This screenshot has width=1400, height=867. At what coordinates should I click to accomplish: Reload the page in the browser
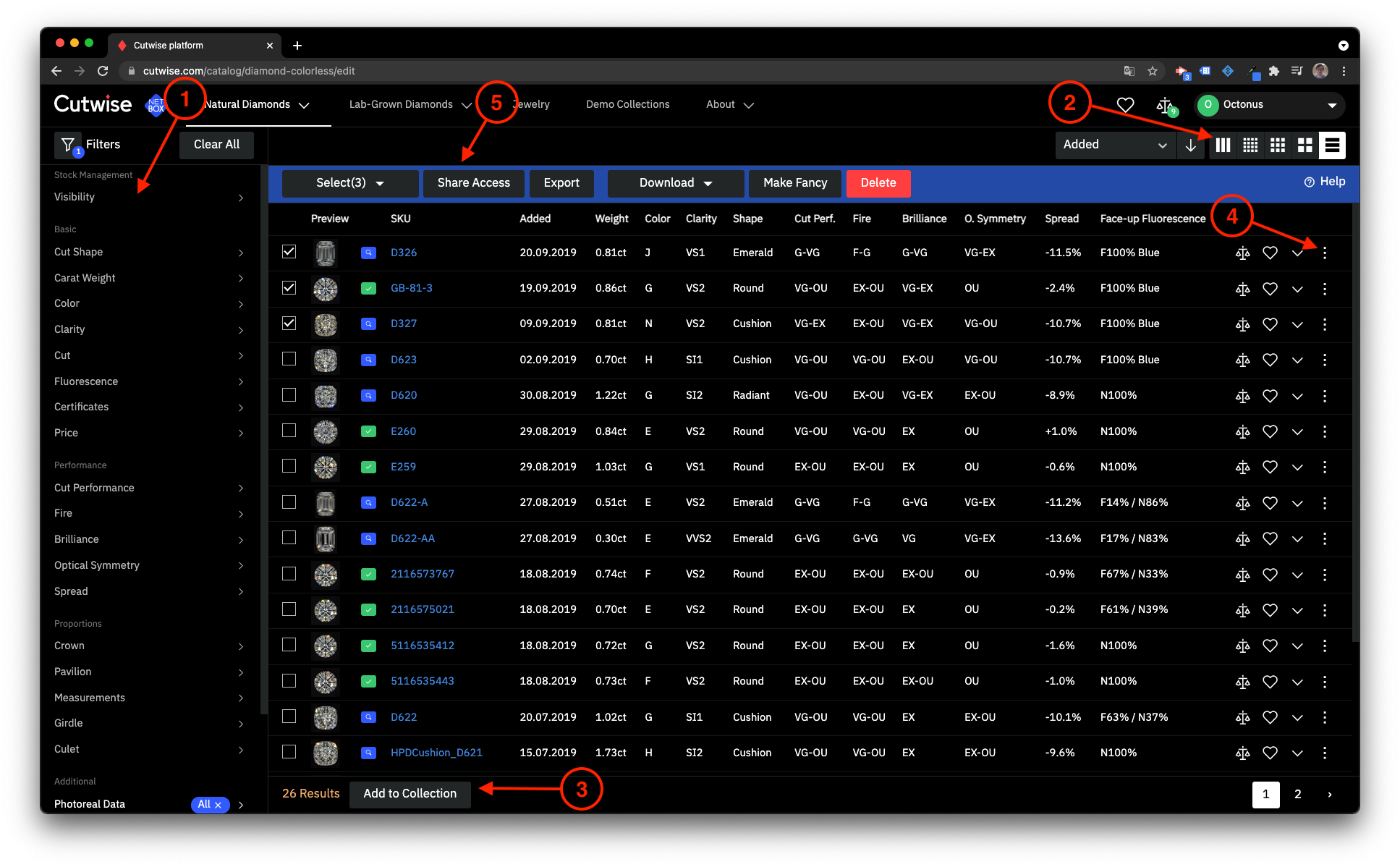coord(103,71)
